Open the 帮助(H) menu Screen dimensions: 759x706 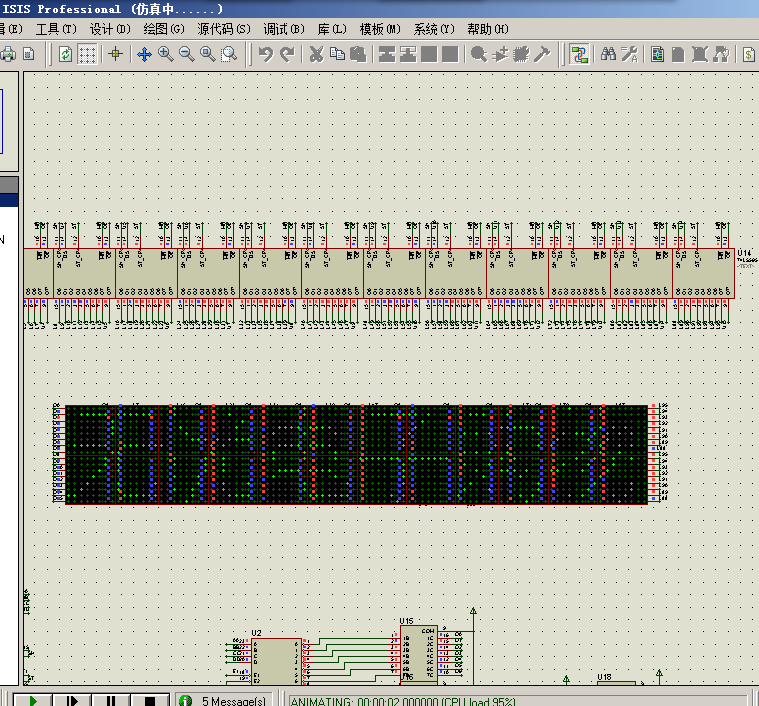(488, 29)
